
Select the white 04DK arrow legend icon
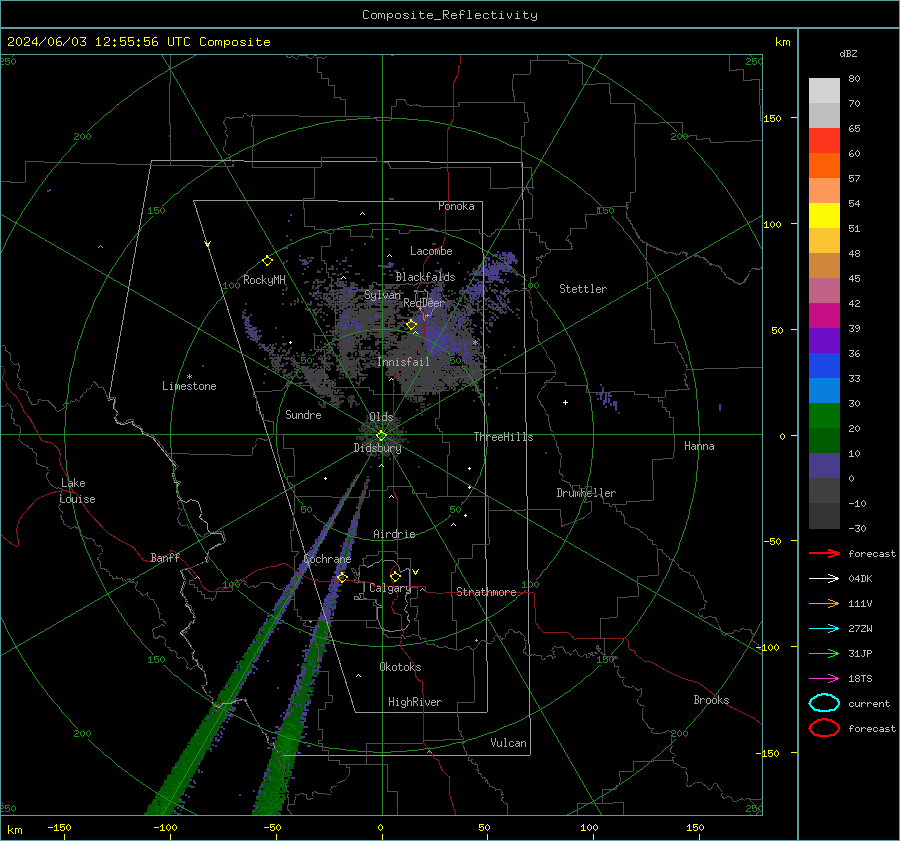click(824, 578)
